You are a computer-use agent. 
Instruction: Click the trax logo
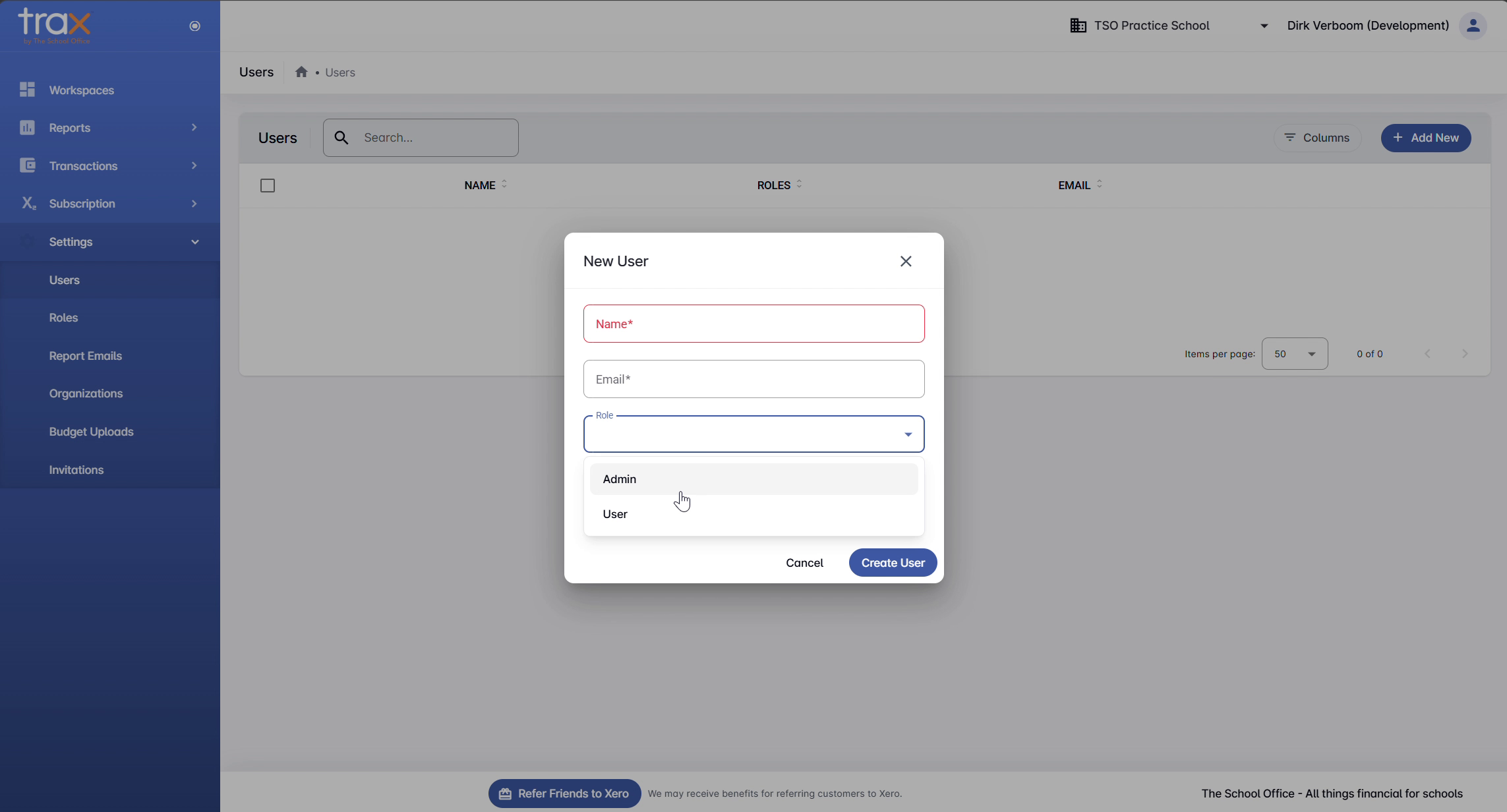point(54,26)
